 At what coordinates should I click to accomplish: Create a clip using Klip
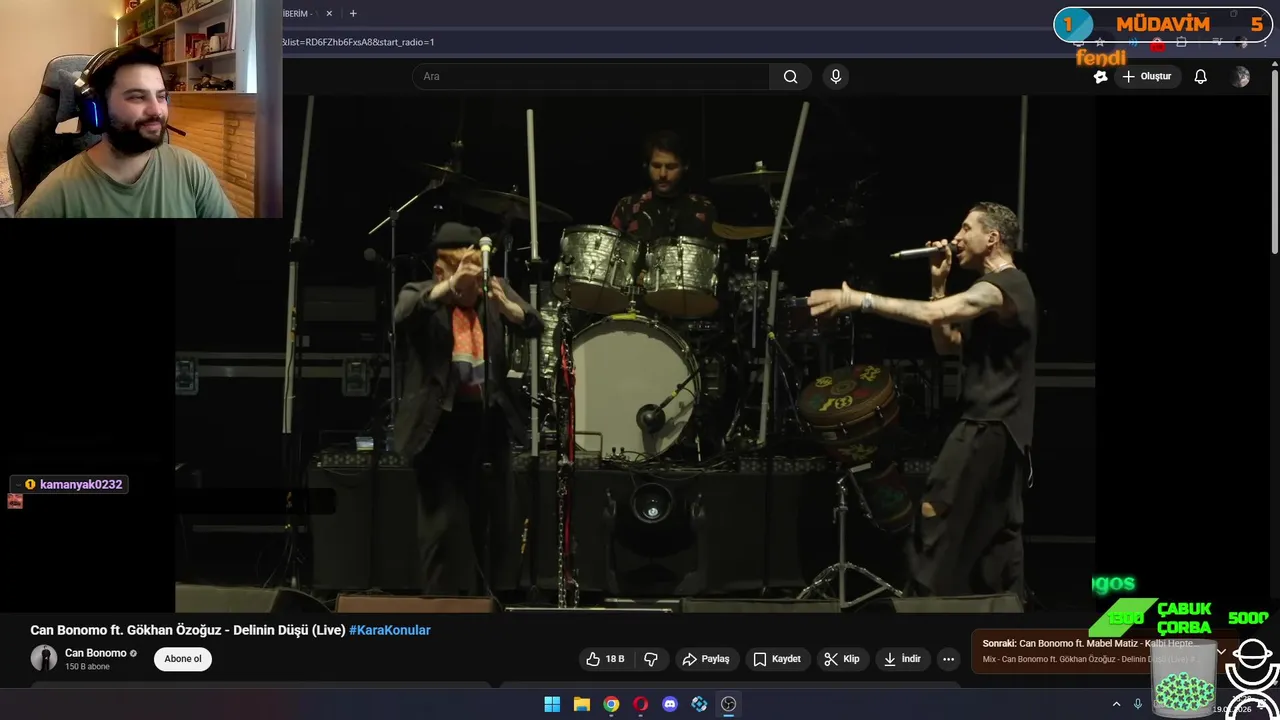coord(842,659)
